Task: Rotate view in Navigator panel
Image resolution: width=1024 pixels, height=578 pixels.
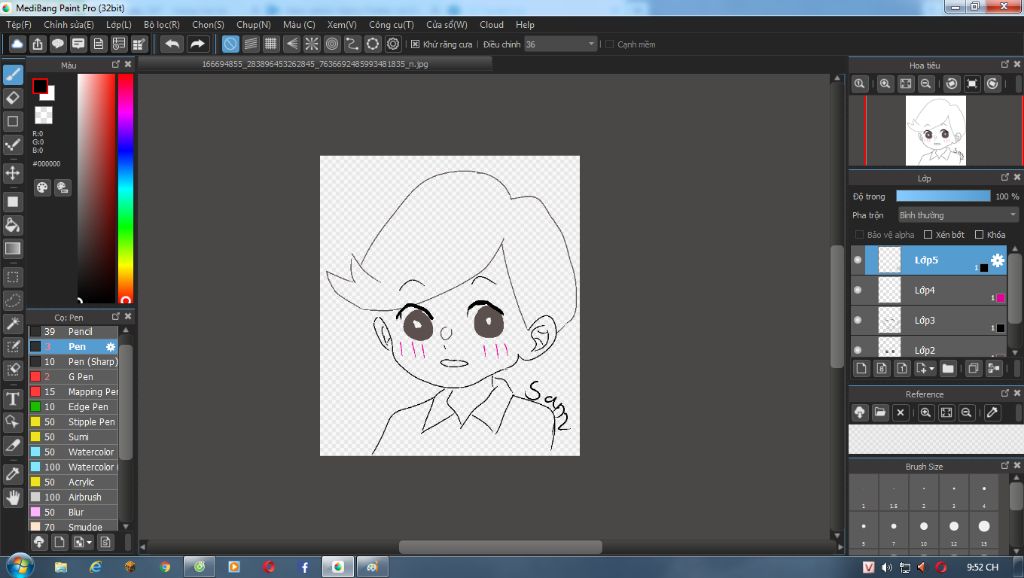Action: tap(952, 84)
